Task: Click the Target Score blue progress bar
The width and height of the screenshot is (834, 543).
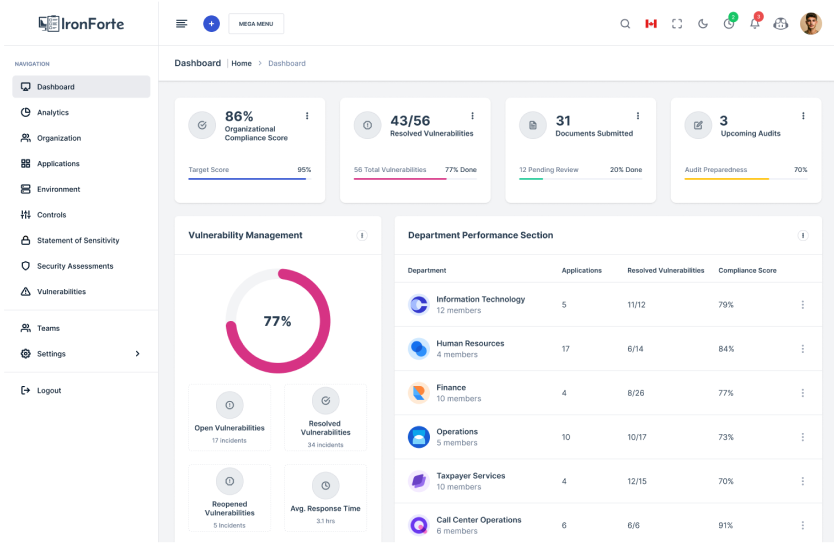Action: coord(249,179)
